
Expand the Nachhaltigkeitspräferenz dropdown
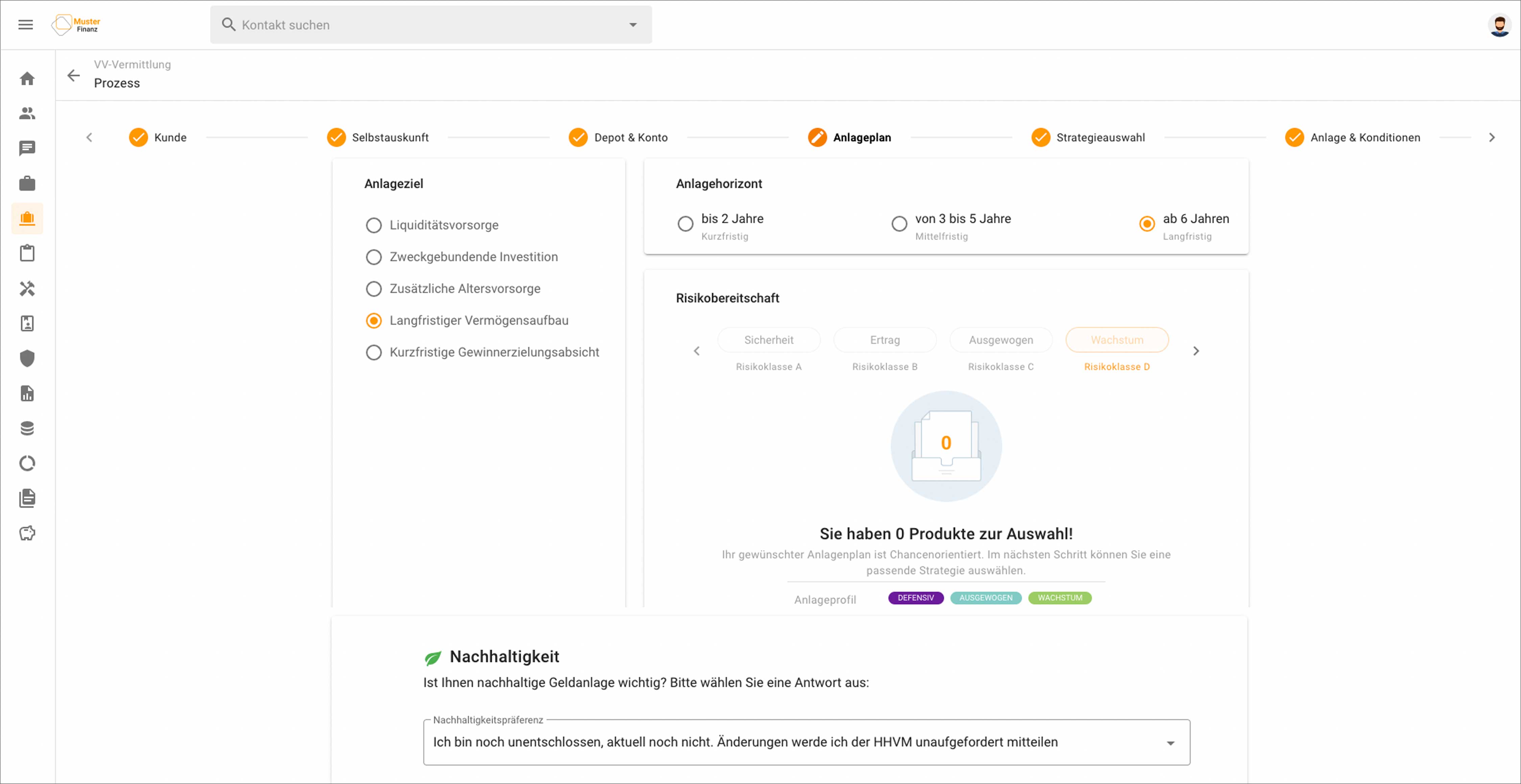[x=1170, y=743]
